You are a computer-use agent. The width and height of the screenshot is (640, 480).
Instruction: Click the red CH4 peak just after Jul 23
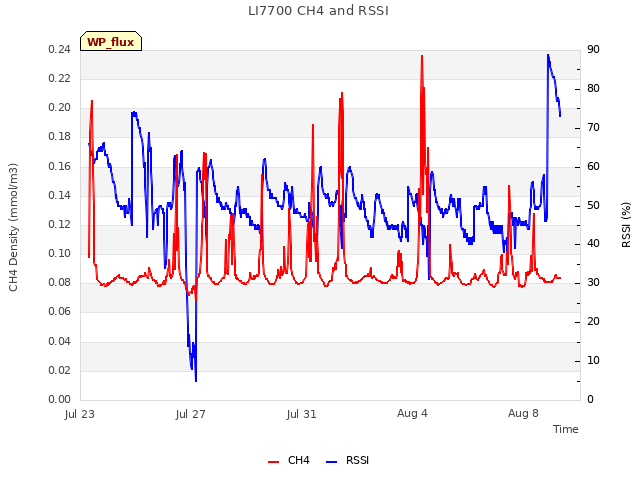[x=92, y=101]
